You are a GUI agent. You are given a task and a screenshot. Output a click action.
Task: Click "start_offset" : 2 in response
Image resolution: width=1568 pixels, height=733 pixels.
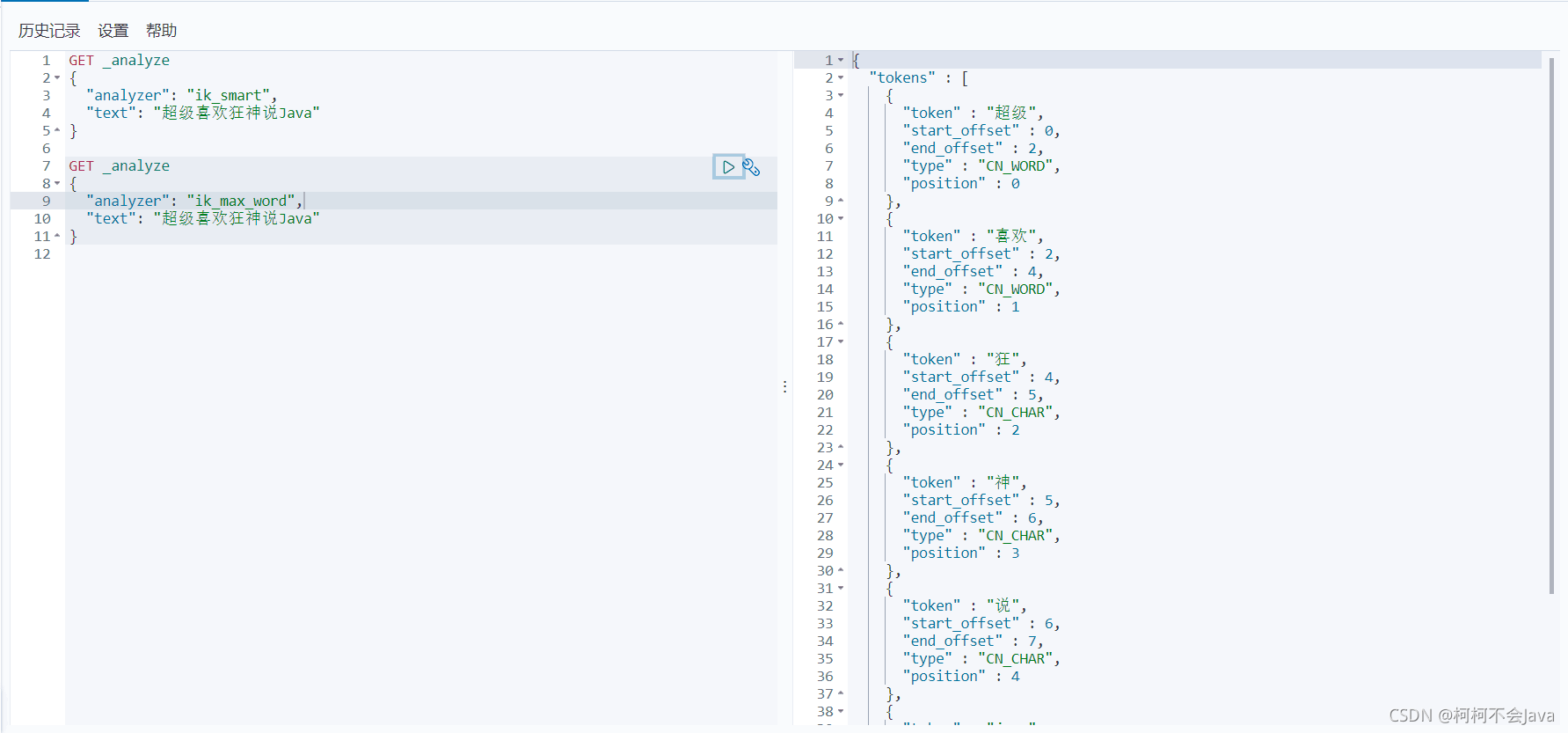(x=981, y=254)
